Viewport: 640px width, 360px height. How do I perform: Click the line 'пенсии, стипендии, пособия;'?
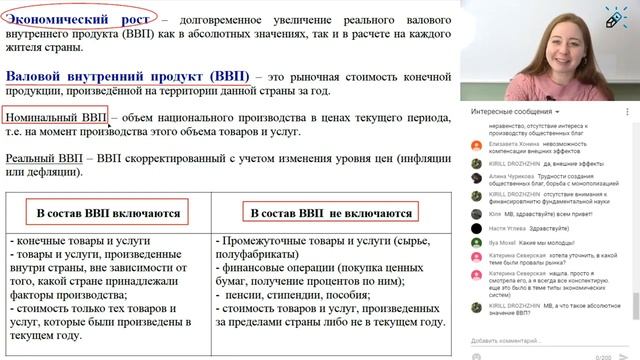click(298, 294)
